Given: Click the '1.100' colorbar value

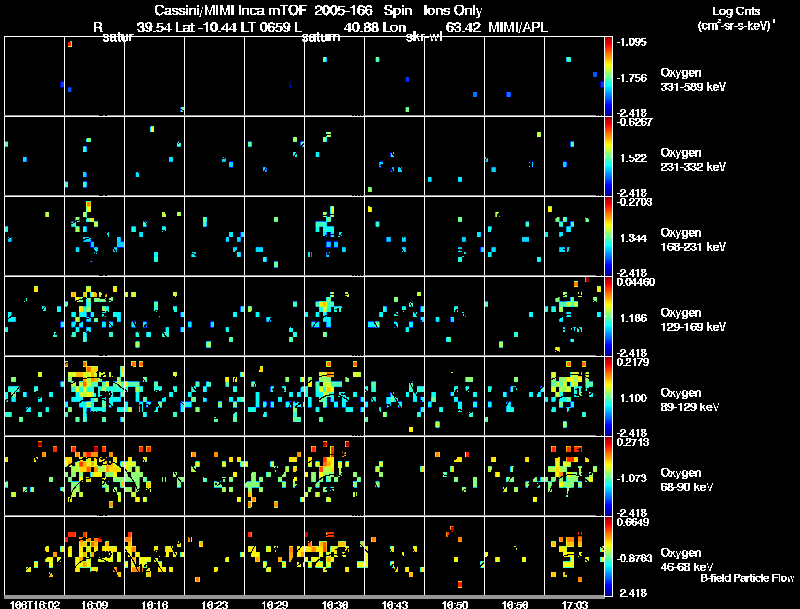Looking at the screenshot, I should pyautogui.click(x=633, y=398).
